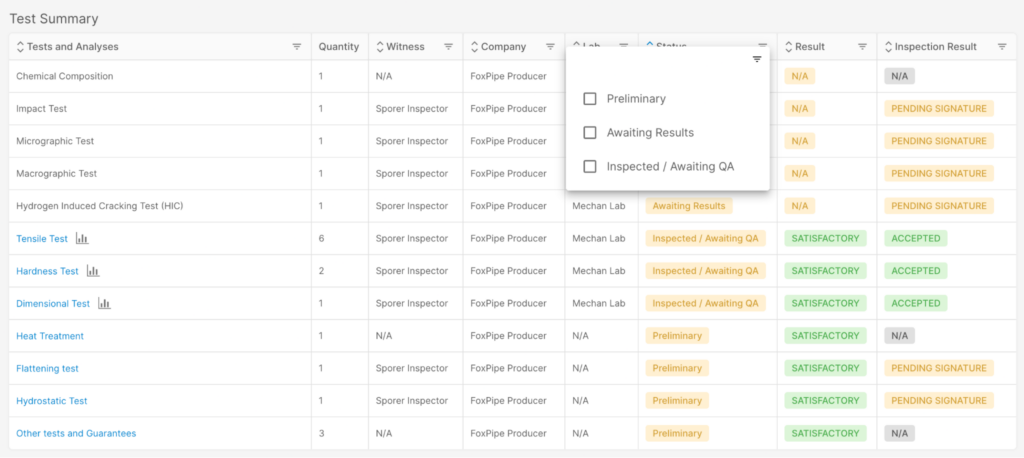1024x458 pixels.
Task: Open the Result column filter icon
Action: pyautogui.click(x=862, y=47)
